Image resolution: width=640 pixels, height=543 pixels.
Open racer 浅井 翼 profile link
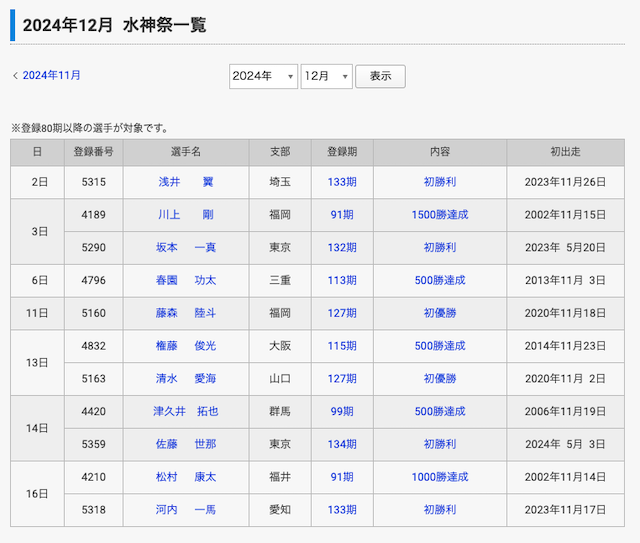(186, 182)
